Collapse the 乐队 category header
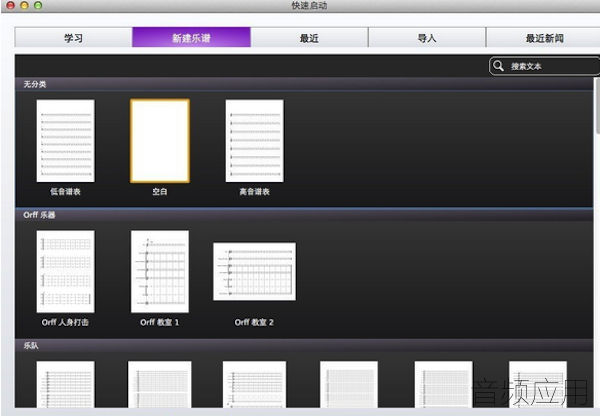Image resolution: width=600 pixels, height=416 pixels. (x=304, y=346)
